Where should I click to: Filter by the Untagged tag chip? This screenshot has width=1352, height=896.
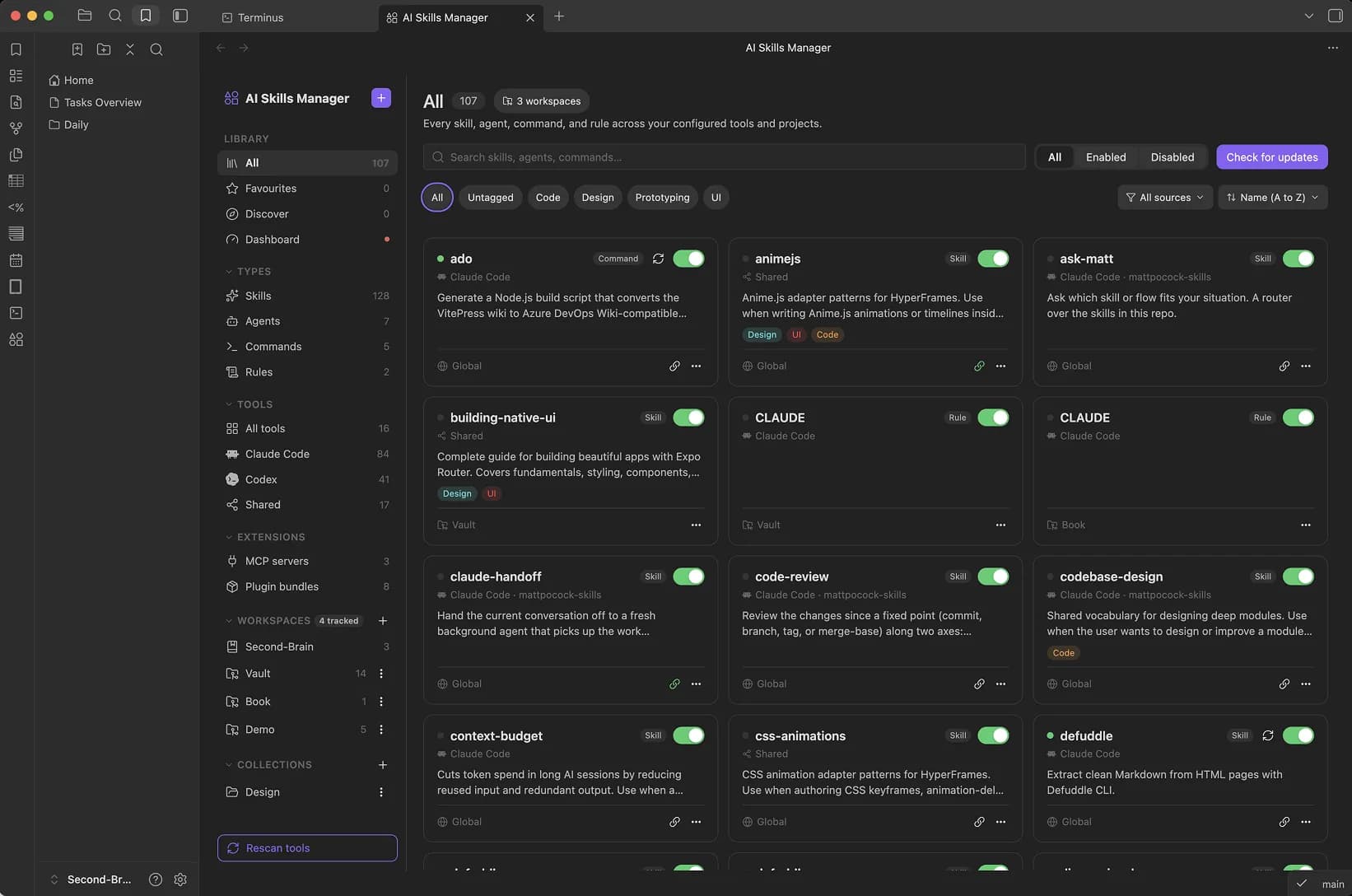point(491,198)
